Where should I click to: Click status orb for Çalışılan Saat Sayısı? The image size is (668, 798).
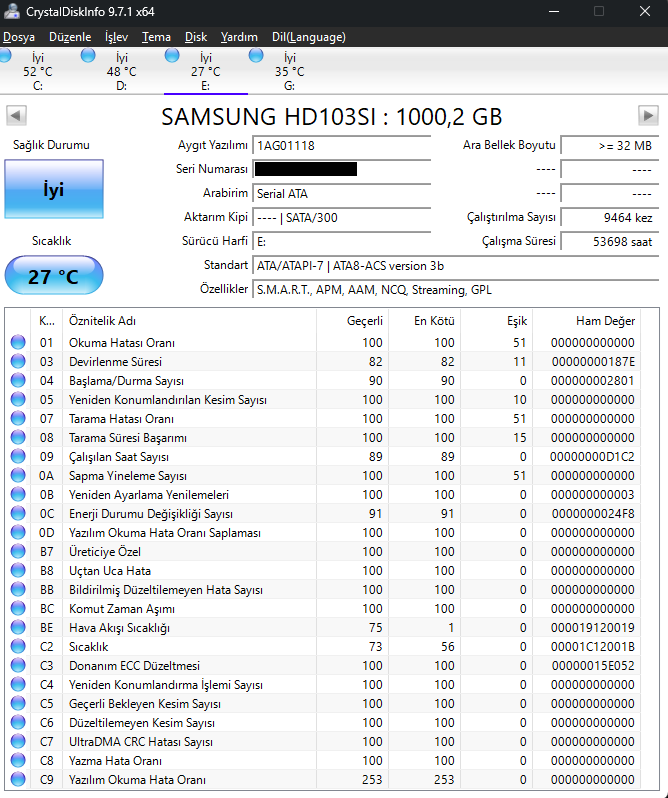point(18,457)
